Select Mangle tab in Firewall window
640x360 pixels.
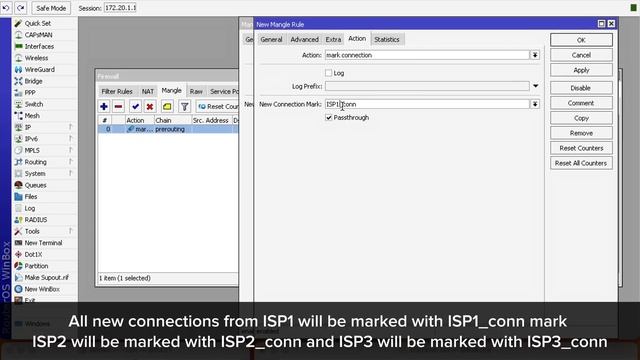pos(171,91)
